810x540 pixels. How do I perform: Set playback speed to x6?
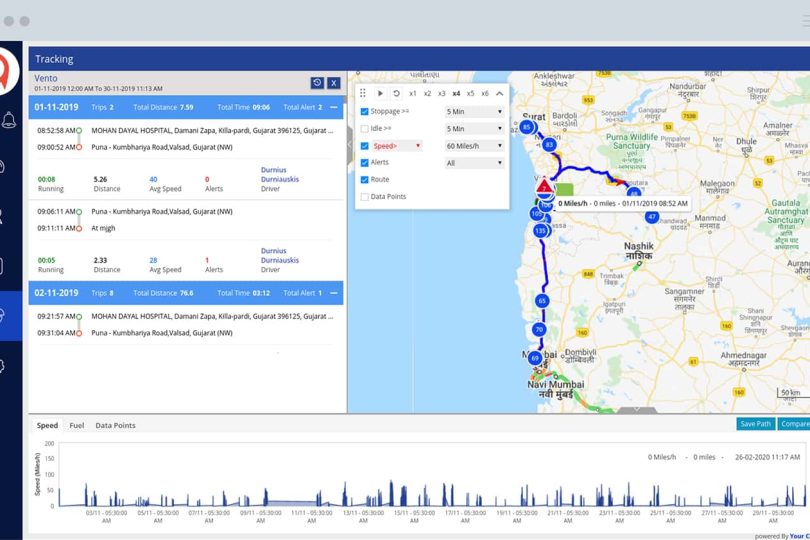[x=485, y=93]
